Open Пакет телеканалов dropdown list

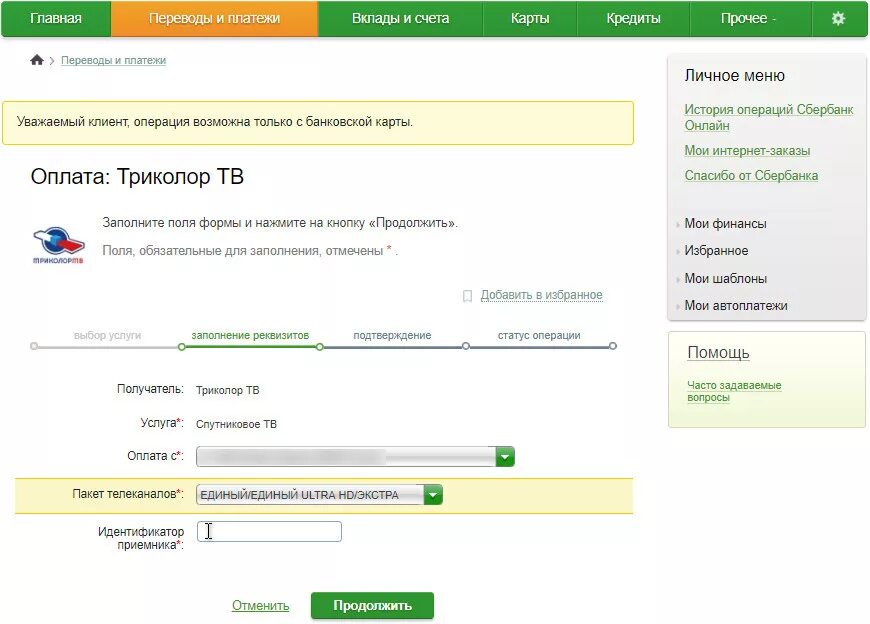click(x=319, y=495)
